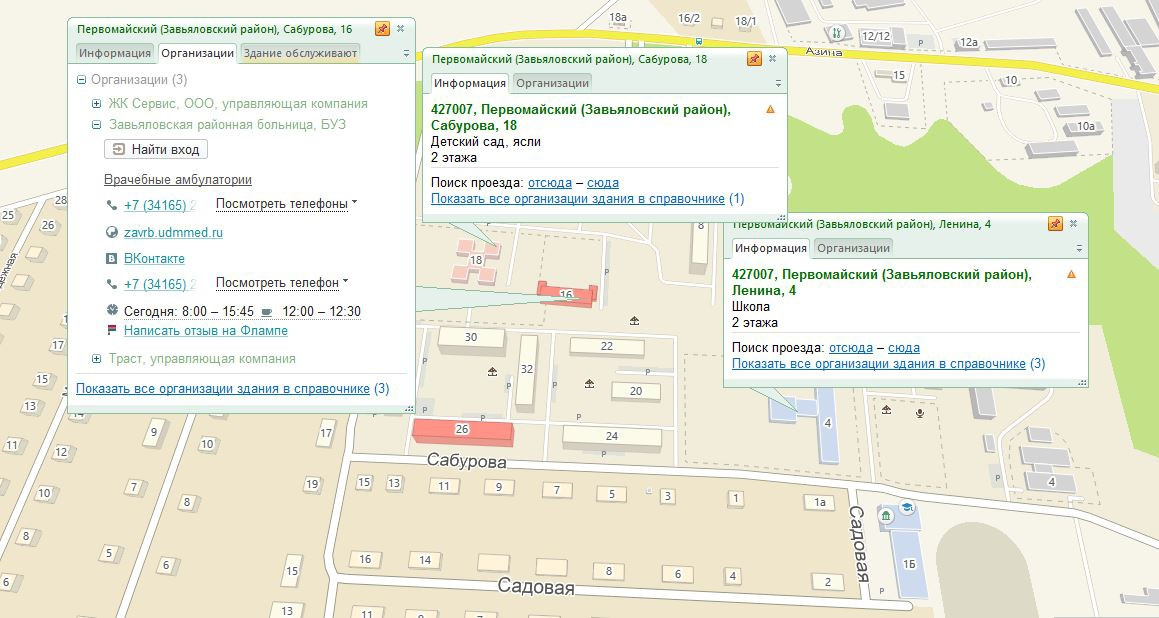Open options menu arrow in Сабурова, 18 card
The height and width of the screenshot is (618, 1159).
point(778,83)
